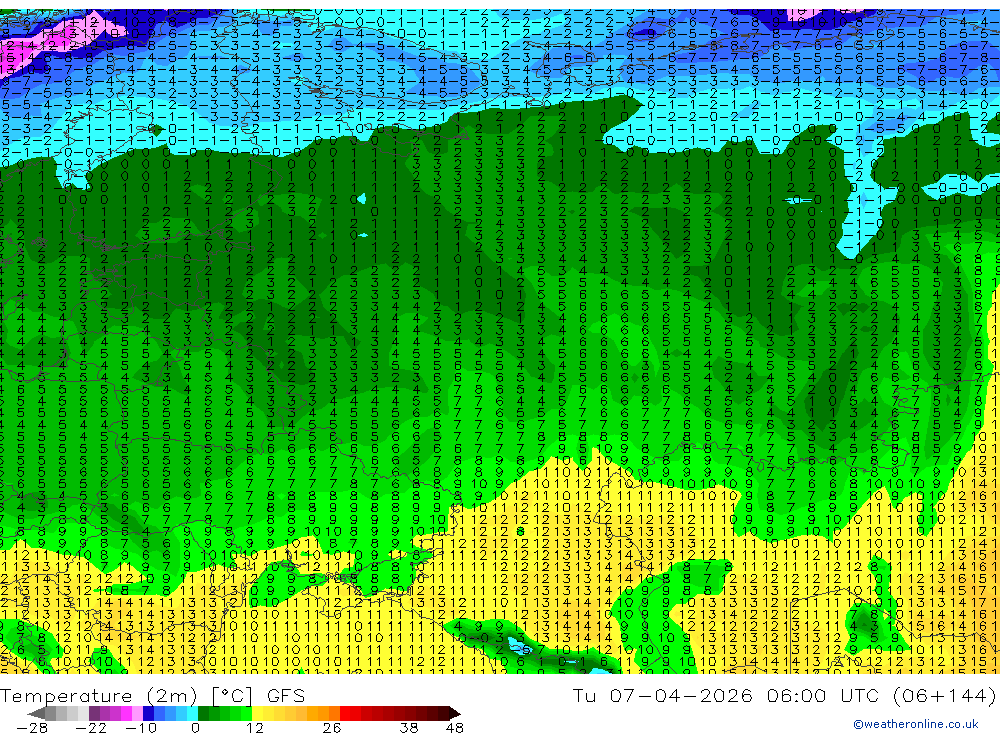Click the -22 legend label
This screenshot has height=733, width=1000.
click(x=91, y=728)
